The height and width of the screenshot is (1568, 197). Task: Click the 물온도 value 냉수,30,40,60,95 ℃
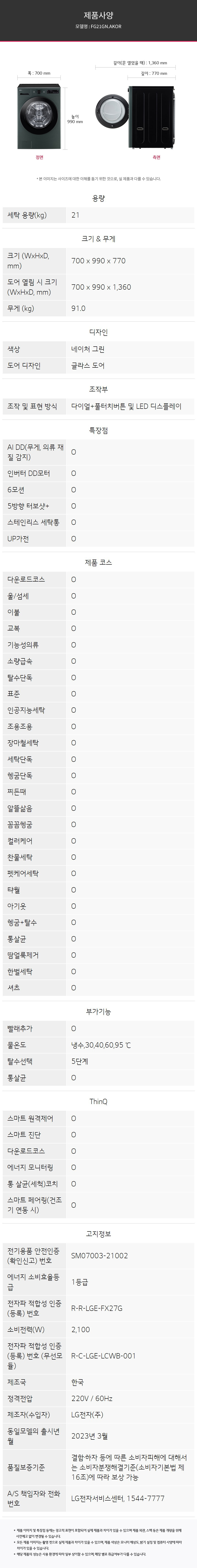[x=101, y=1045]
